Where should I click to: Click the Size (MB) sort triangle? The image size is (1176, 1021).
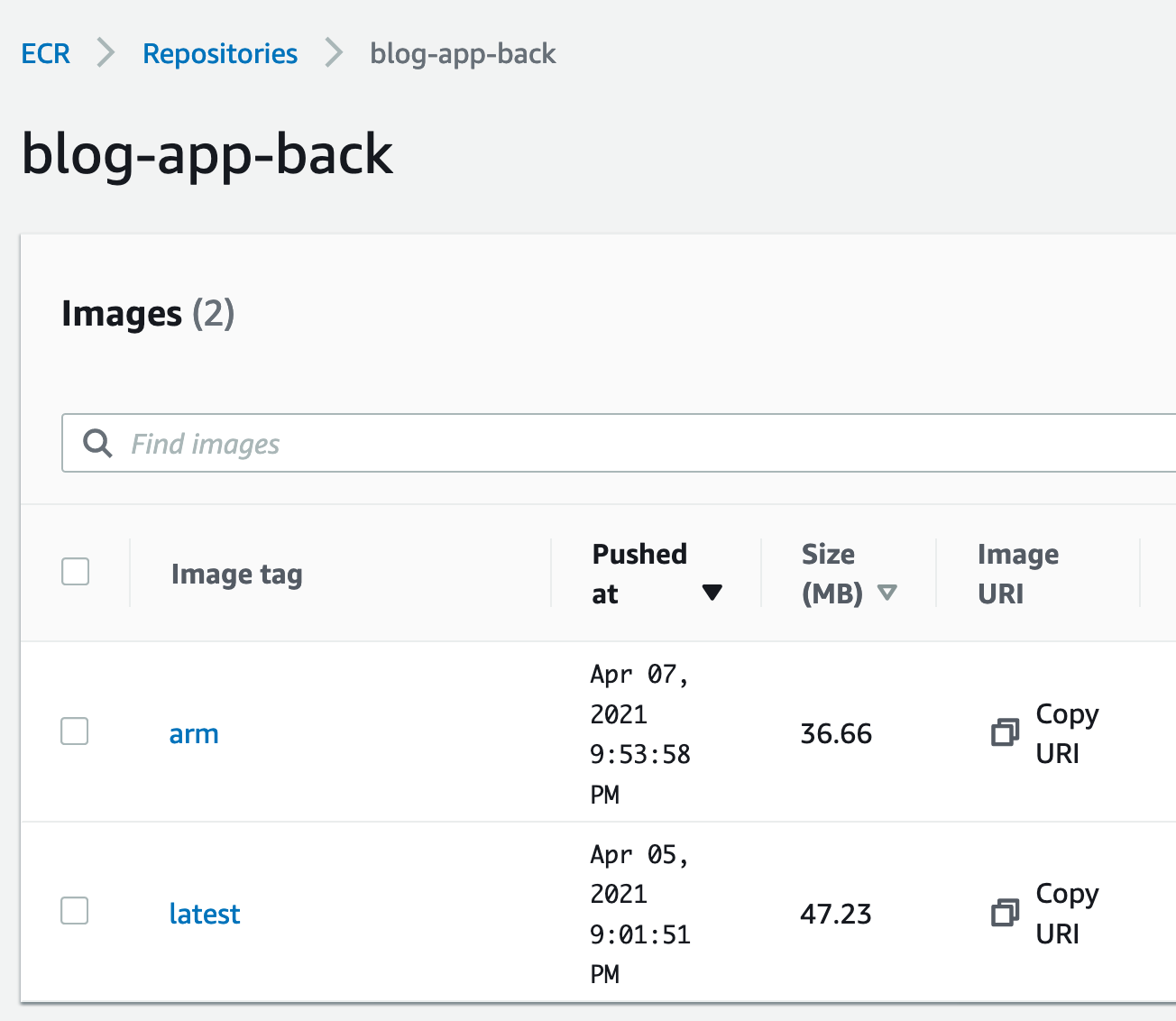tap(887, 593)
